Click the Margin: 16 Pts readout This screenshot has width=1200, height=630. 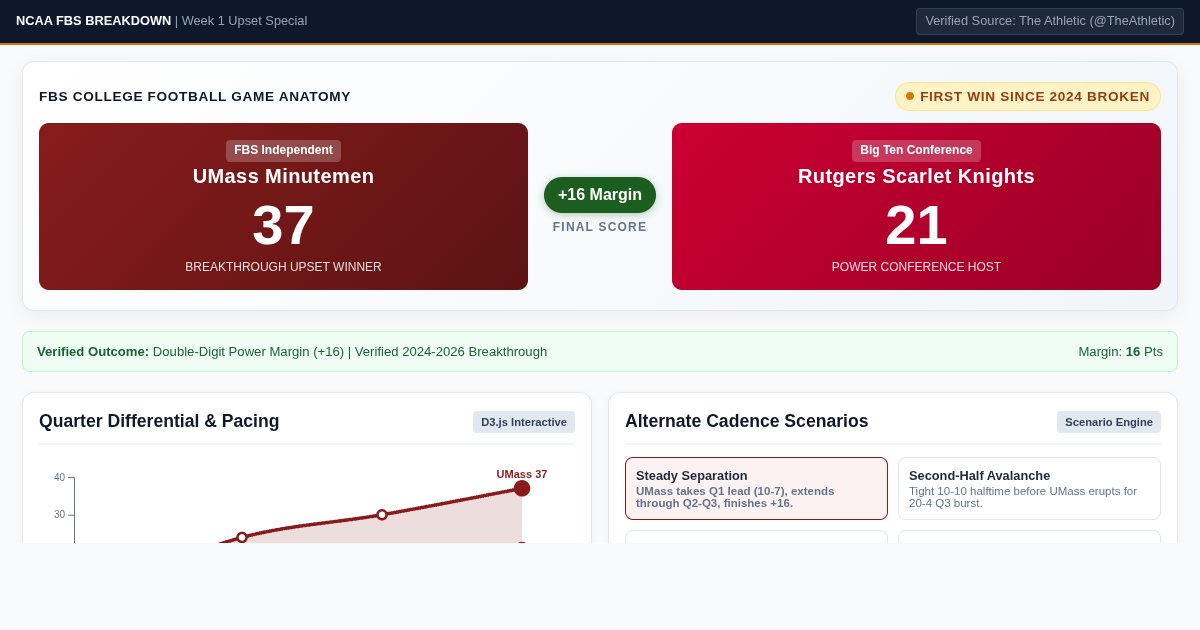[x=1120, y=352]
